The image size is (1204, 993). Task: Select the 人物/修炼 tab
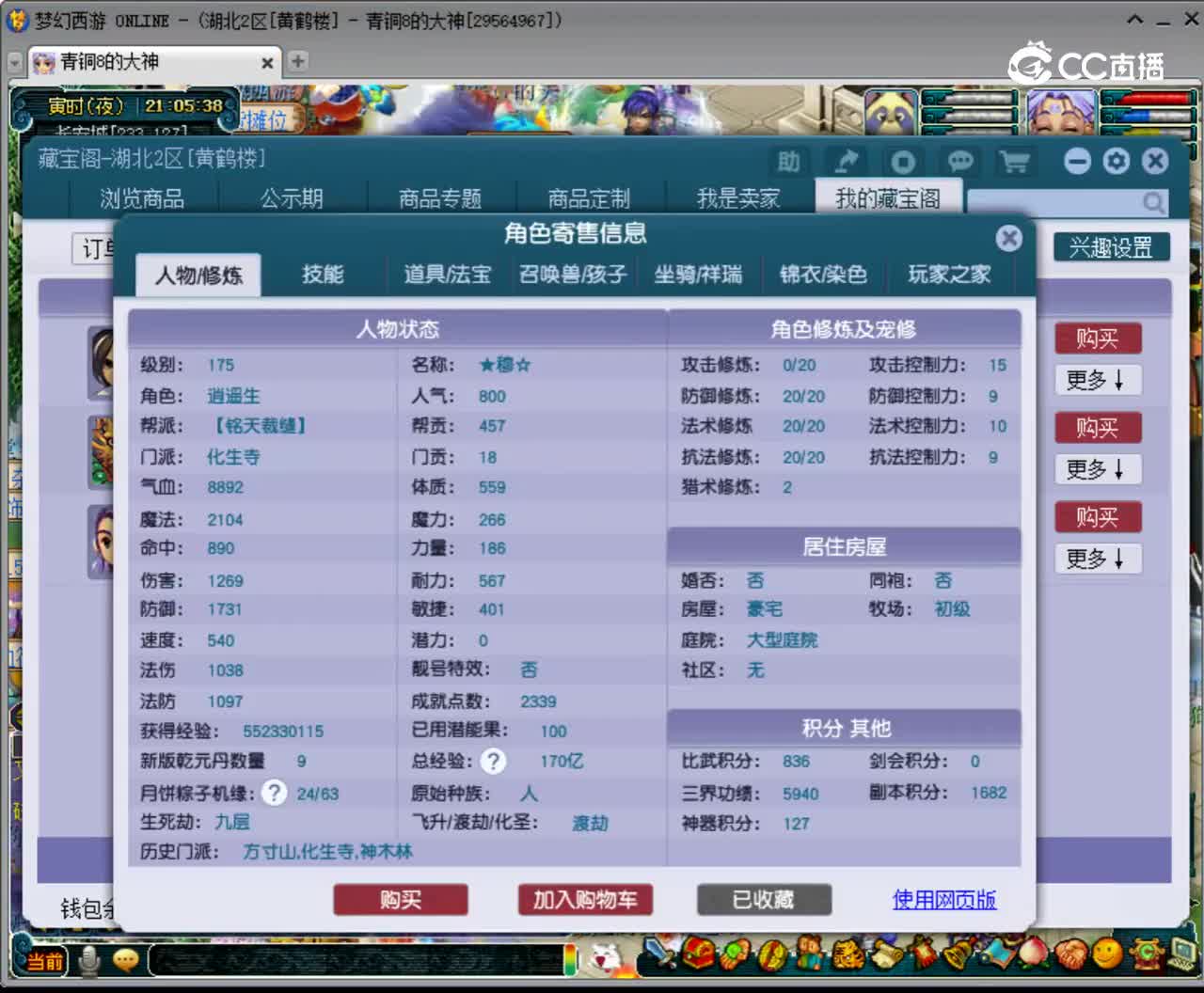pyautogui.click(x=198, y=275)
